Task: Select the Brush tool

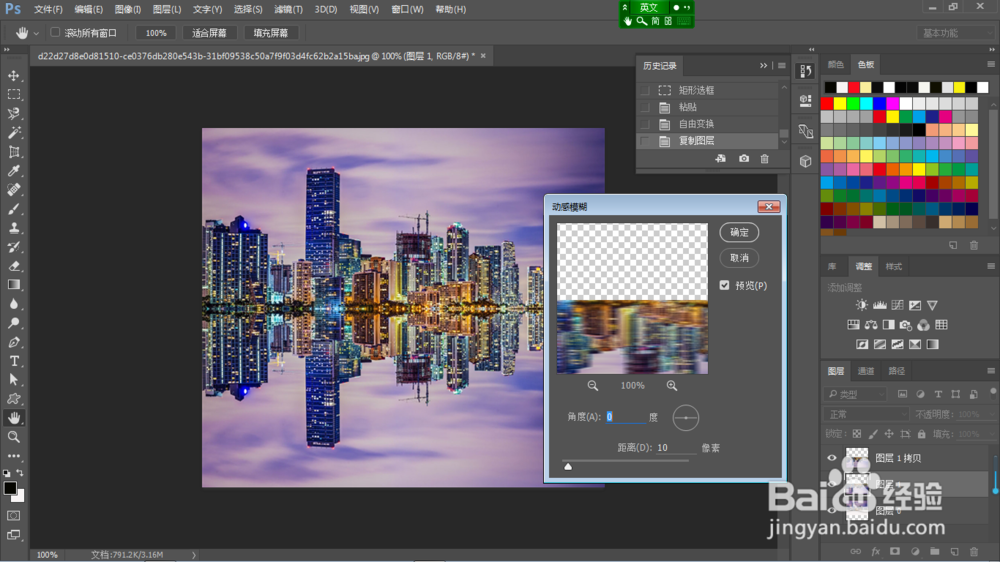Action: 13,209
